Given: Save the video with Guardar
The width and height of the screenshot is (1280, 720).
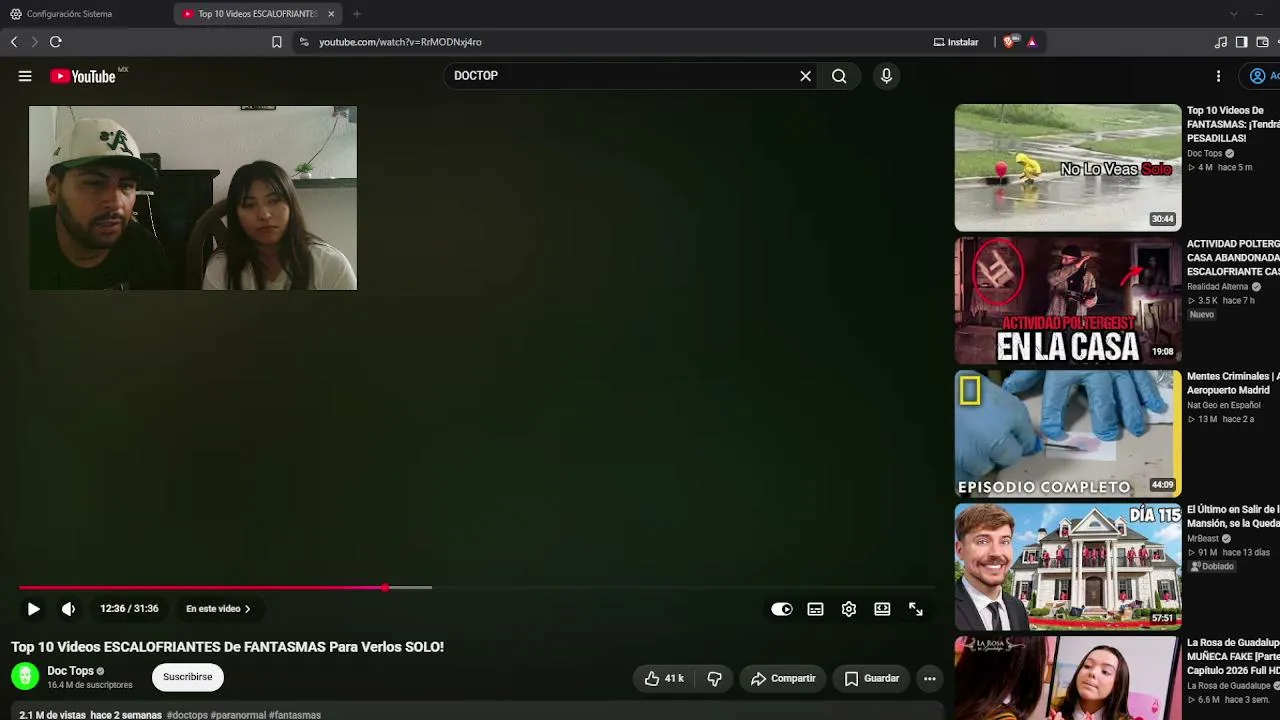Looking at the screenshot, I should tap(871, 678).
